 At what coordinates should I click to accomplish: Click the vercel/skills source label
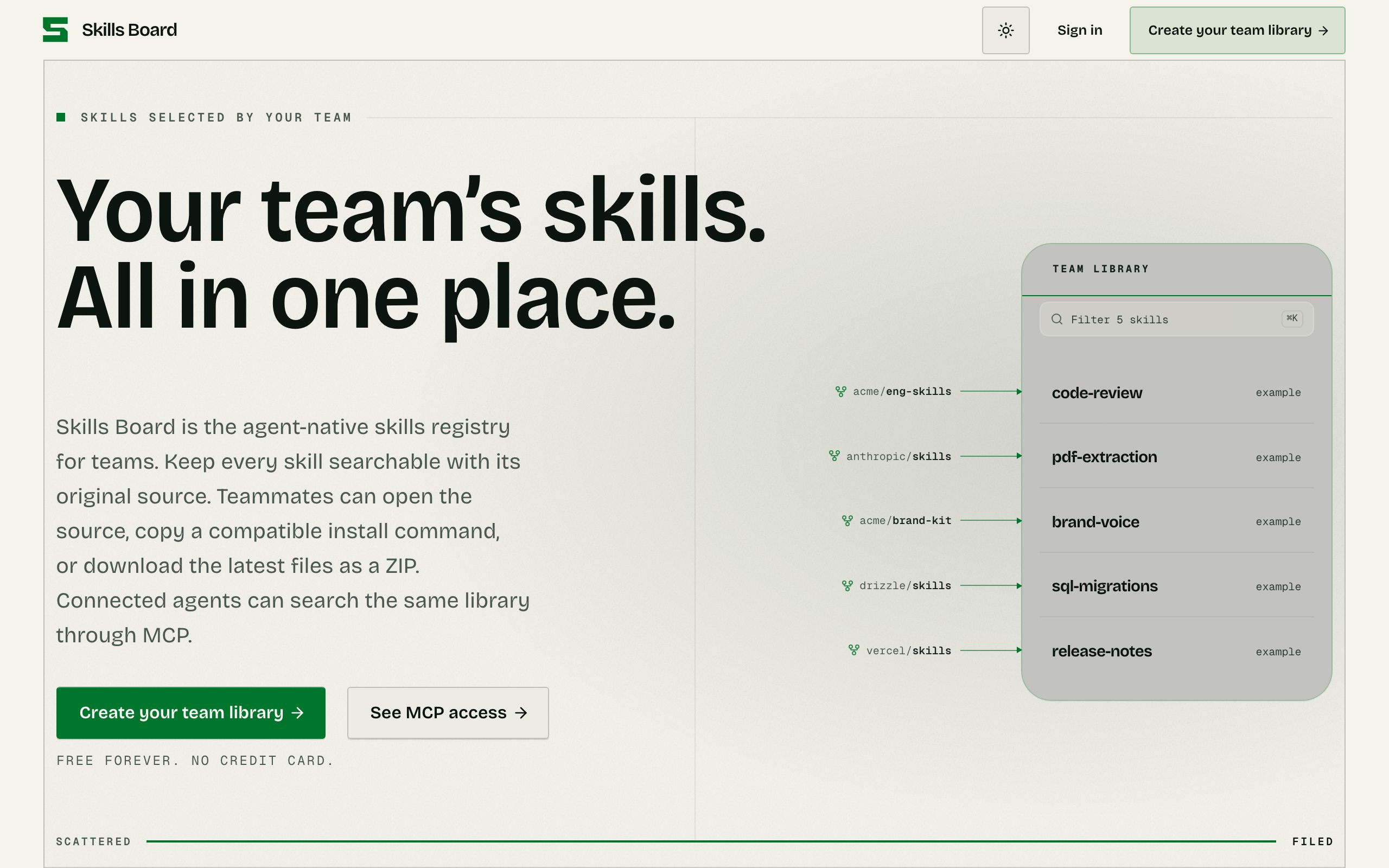[909, 650]
